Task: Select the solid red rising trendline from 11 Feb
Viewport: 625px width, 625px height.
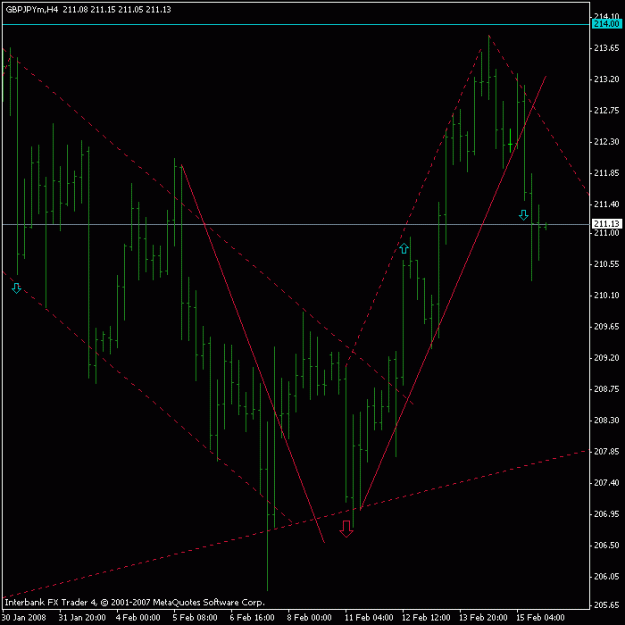Action: [x=453, y=292]
